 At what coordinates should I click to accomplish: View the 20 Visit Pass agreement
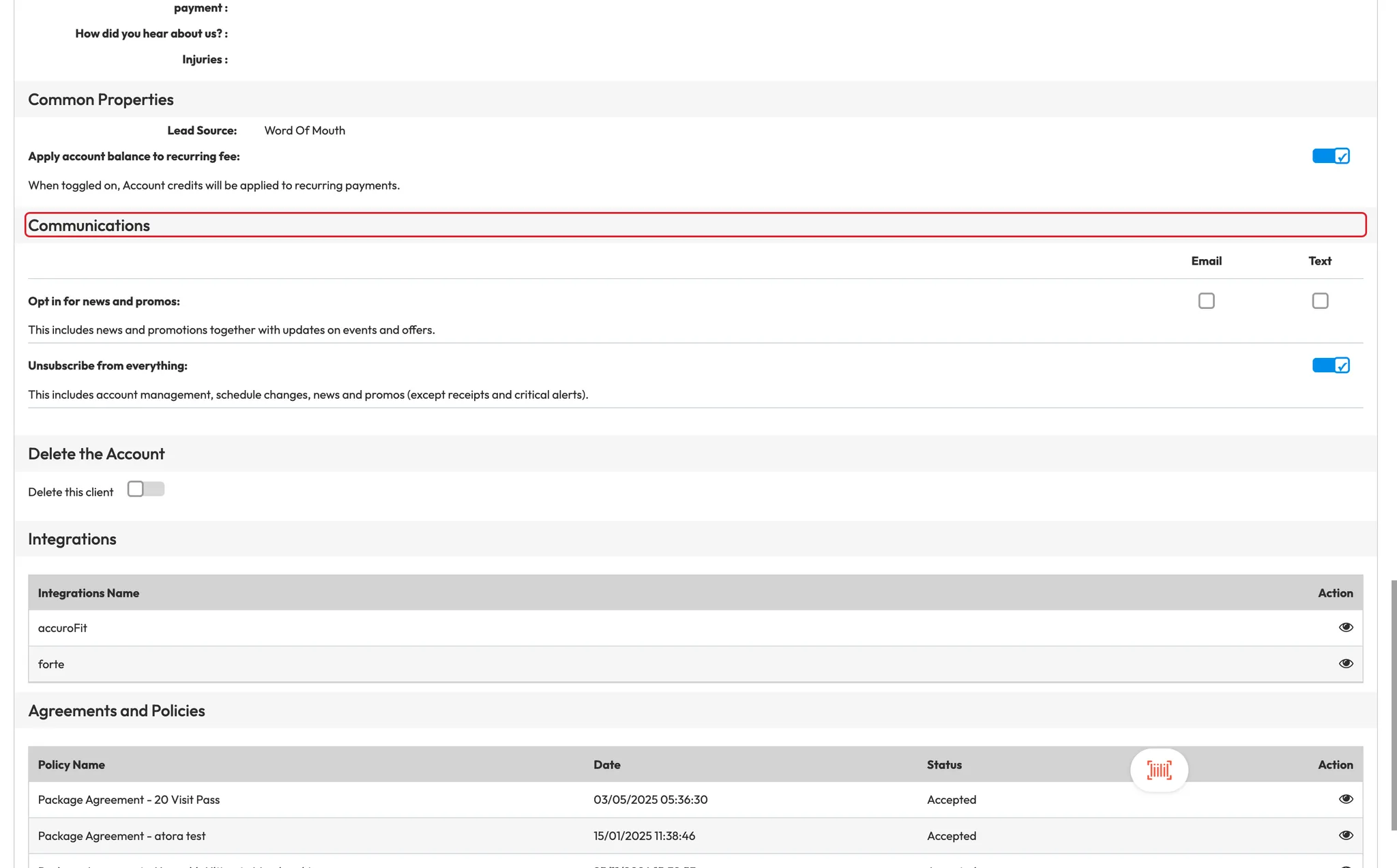[x=1345, y=799]
